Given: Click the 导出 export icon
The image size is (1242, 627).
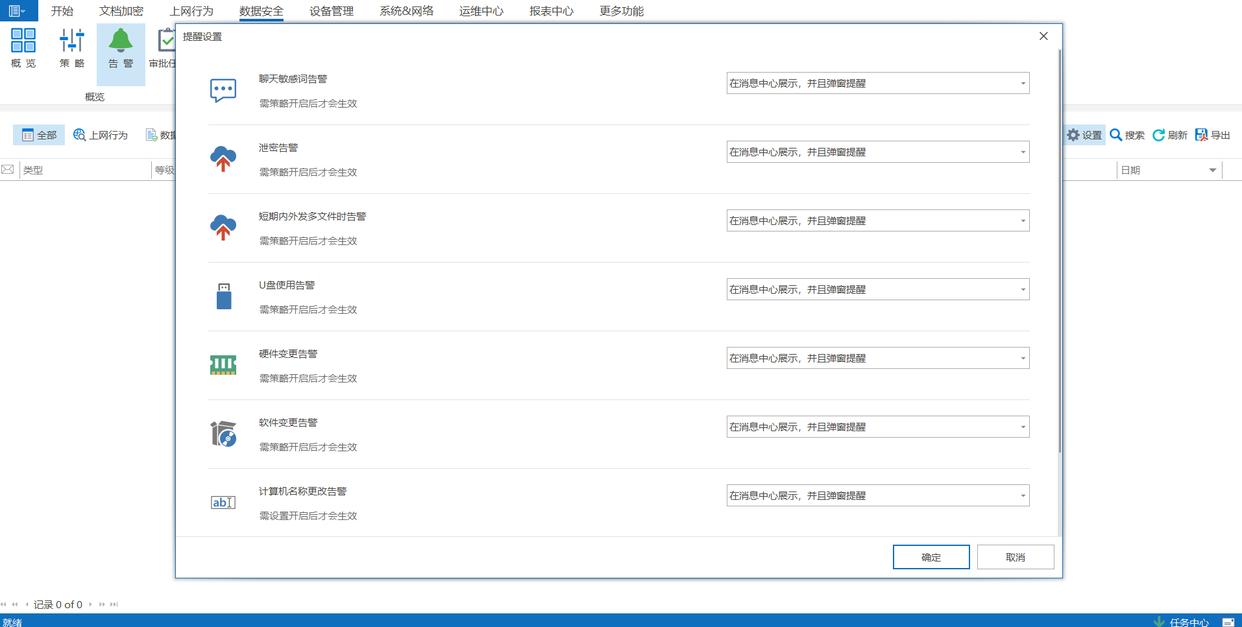Looking at the screenshot, I should point(1202,135).
